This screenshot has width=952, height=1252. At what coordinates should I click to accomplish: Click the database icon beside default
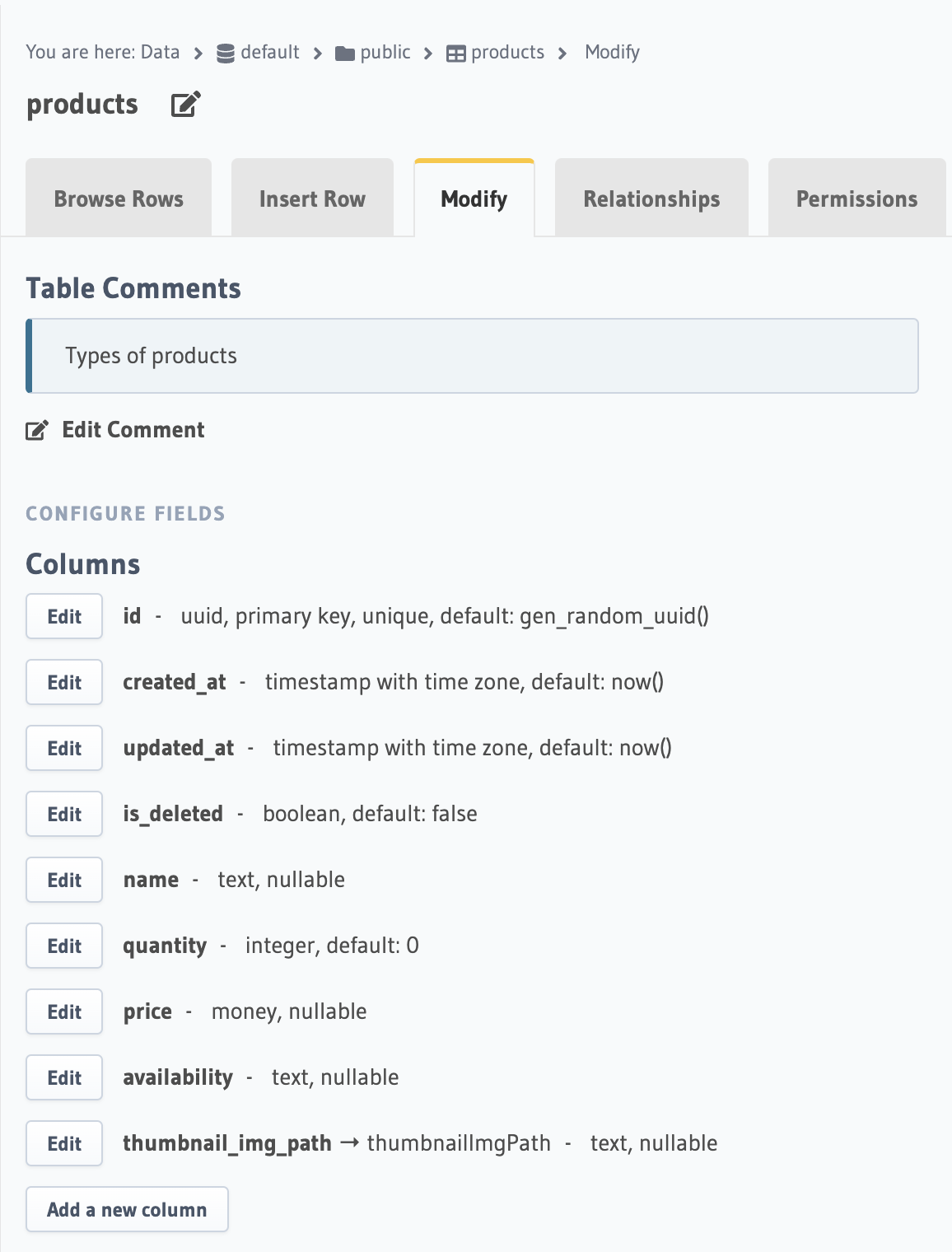pos(225,54)
